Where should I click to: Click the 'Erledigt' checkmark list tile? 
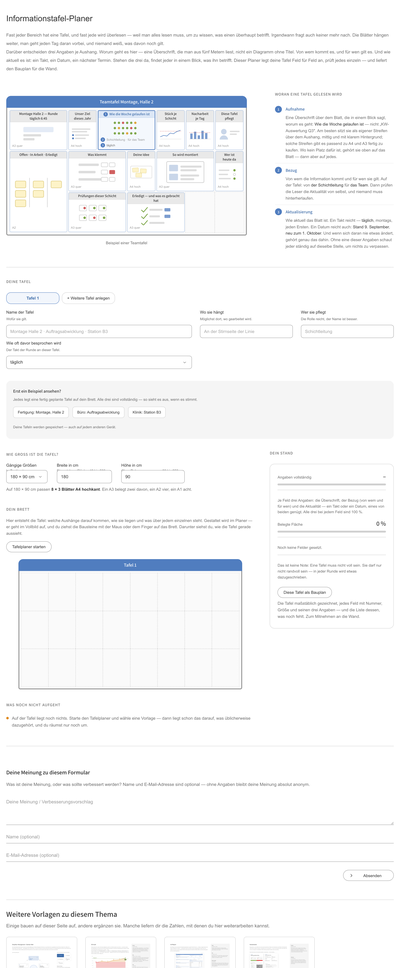156,212
